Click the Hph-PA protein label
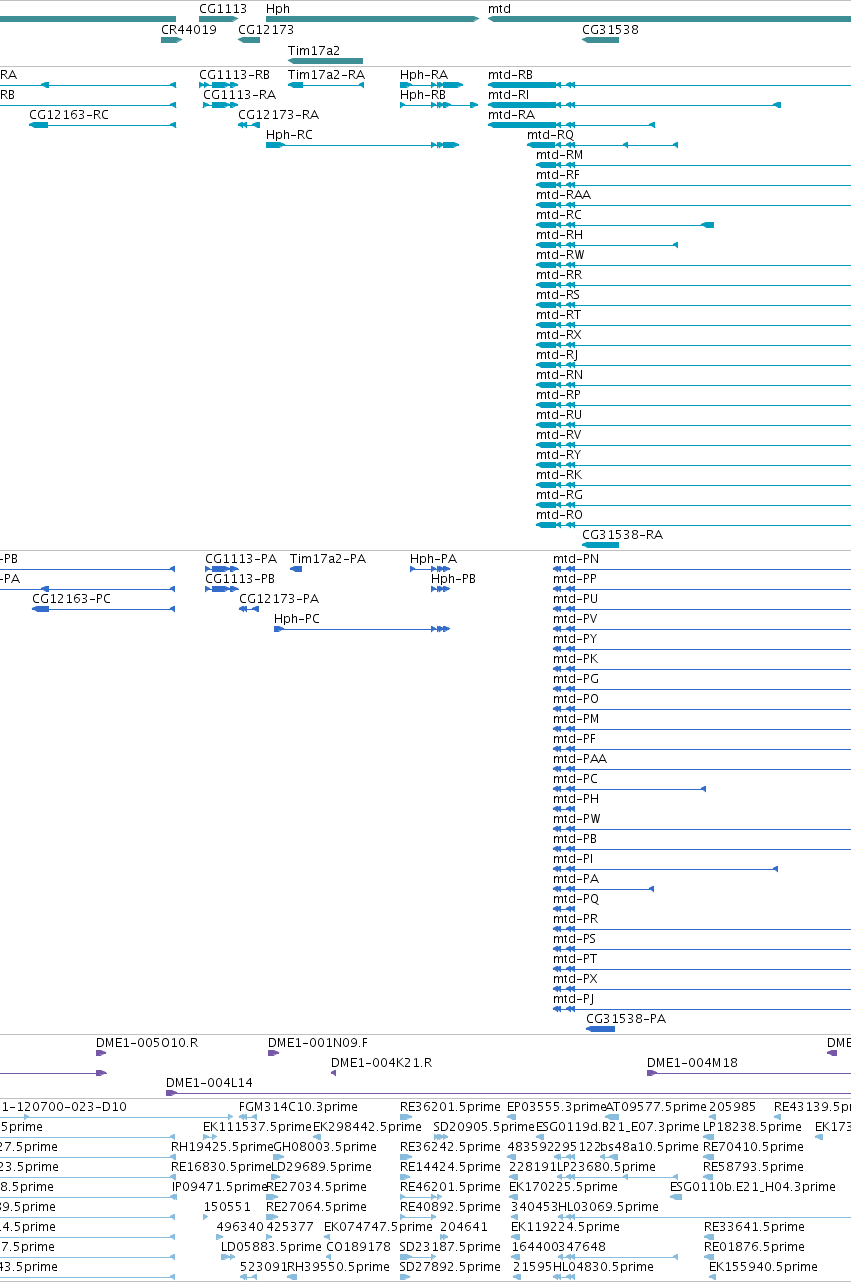851x1282 pixels. (433, 558)
